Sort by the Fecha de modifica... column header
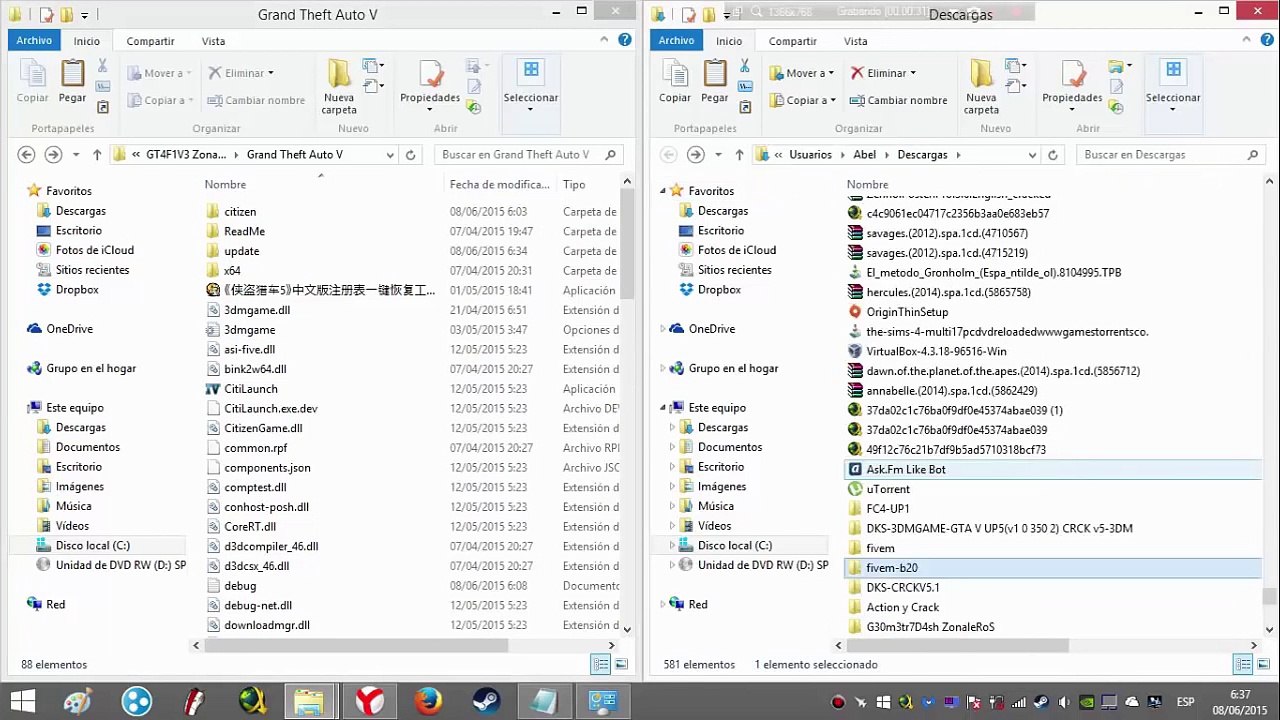1280x720 pixels. point(499,184)
